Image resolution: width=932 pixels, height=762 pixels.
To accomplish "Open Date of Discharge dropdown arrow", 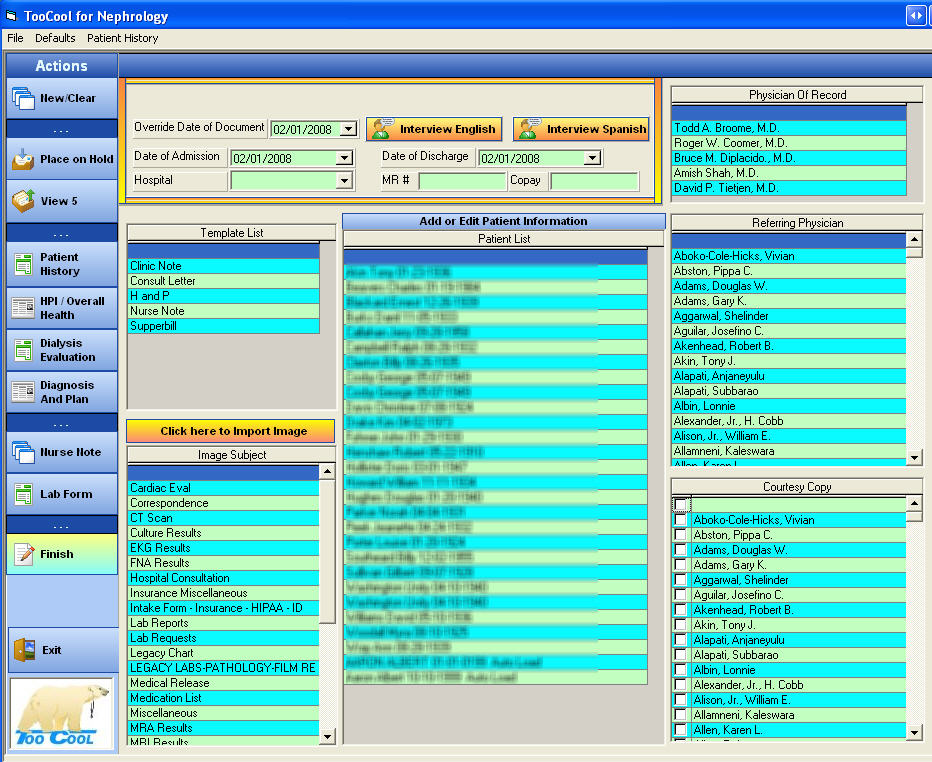I will (x=592, y=158).
